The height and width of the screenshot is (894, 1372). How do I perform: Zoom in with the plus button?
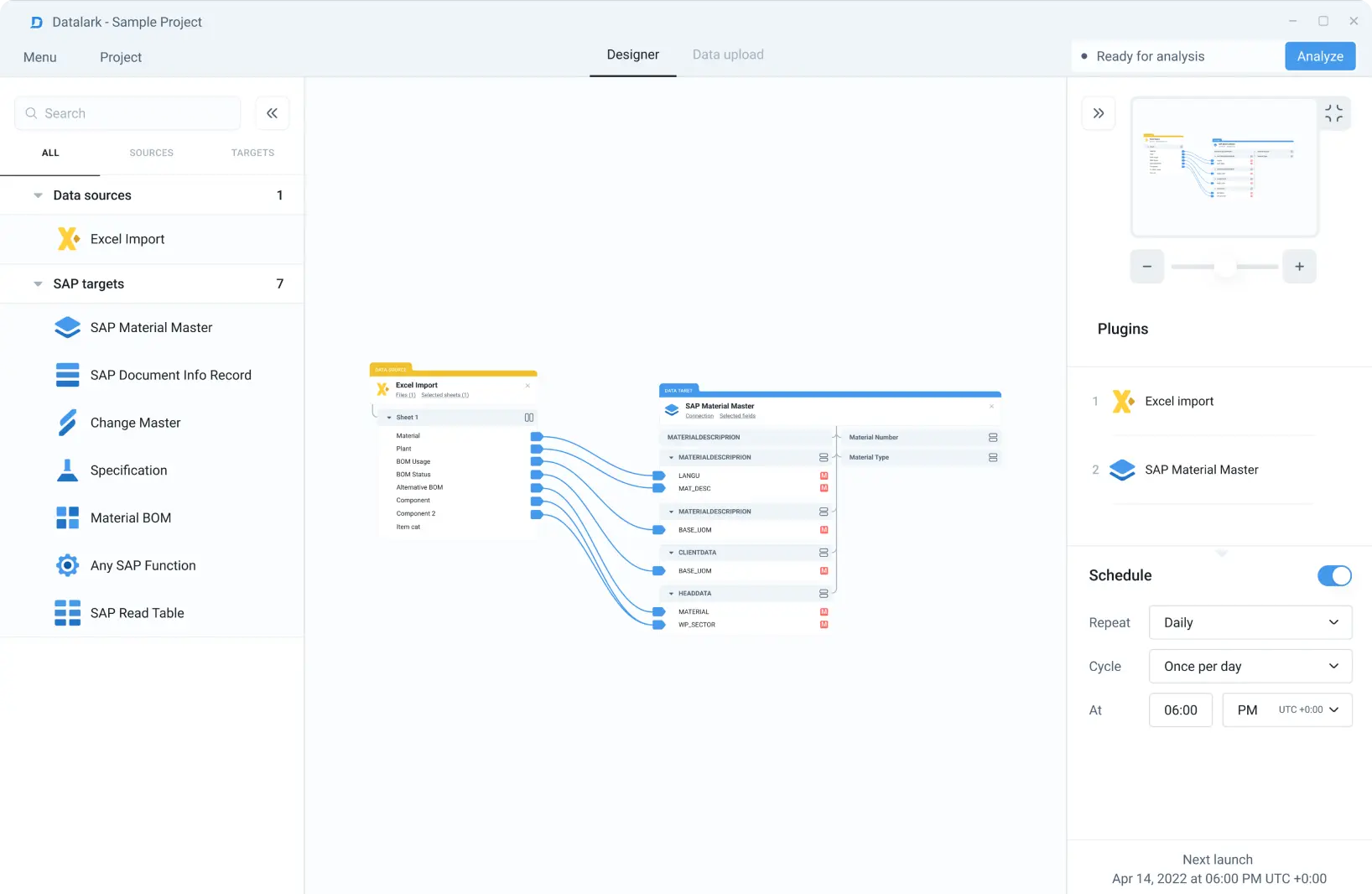click(x=1299, y=267)
